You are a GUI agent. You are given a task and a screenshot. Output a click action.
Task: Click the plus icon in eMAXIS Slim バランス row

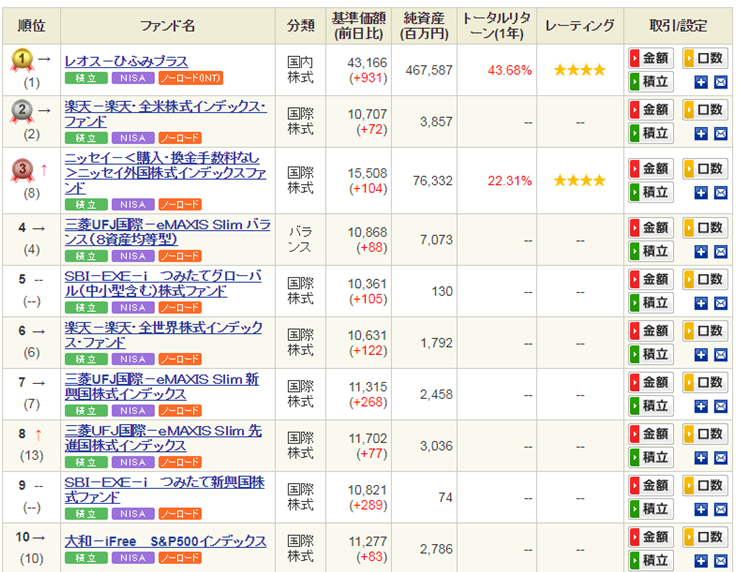point(701,251)
